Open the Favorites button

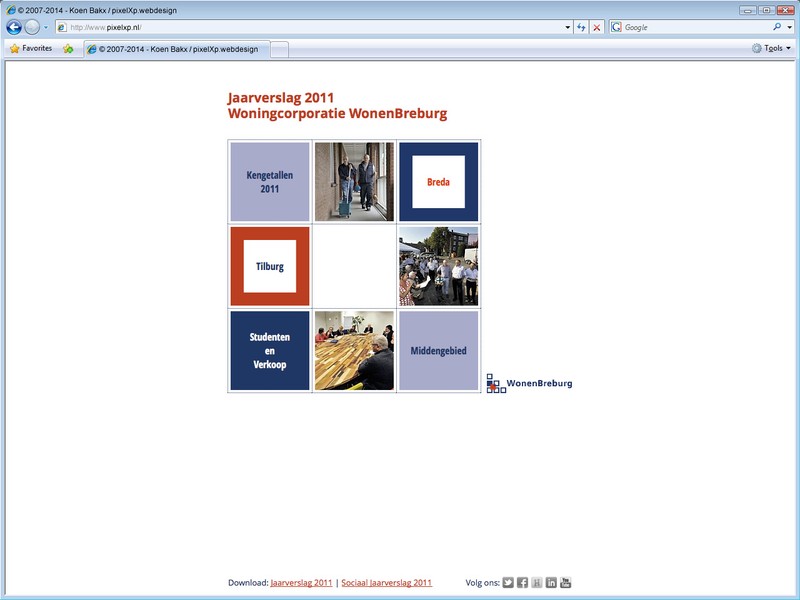pos(30,48)
